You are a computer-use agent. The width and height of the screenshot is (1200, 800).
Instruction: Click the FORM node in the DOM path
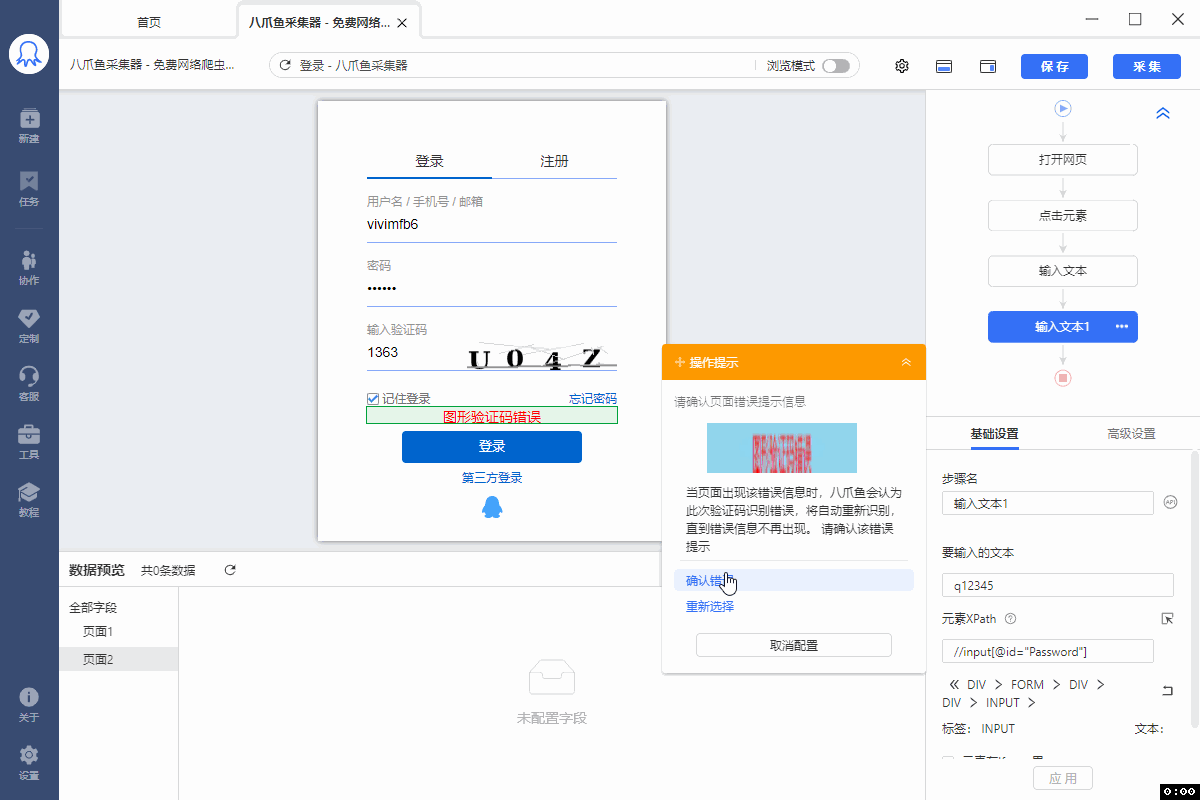[x=1027, y=685]
